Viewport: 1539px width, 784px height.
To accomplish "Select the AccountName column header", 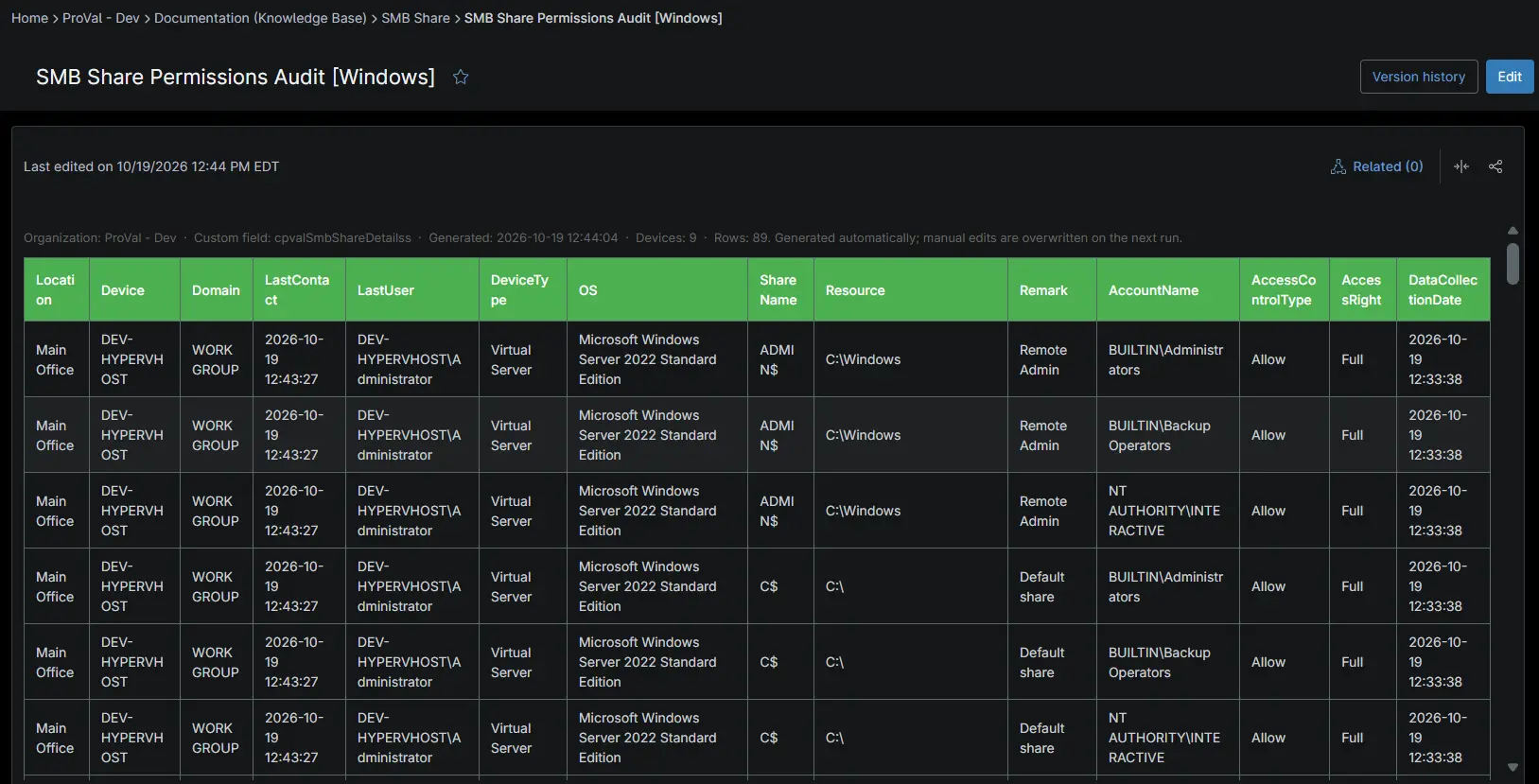I will tap(1168, 290).
